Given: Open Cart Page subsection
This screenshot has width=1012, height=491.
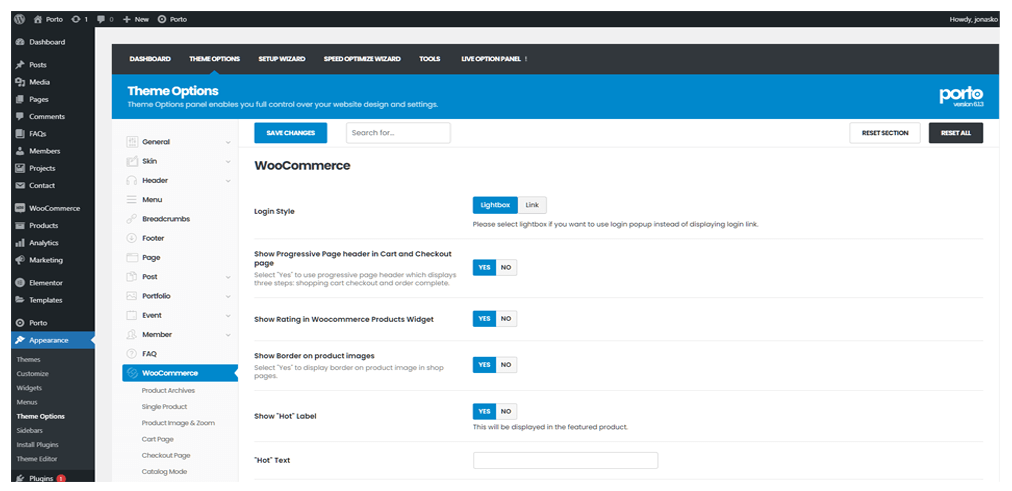Looking at the screenshot, I should click(x=157, y=439).
